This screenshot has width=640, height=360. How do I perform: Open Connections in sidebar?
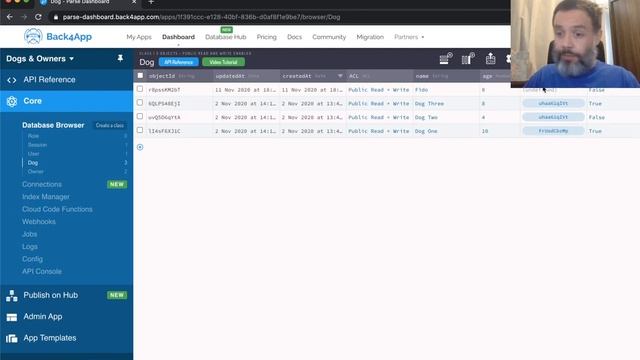click(x=42, y=184)
